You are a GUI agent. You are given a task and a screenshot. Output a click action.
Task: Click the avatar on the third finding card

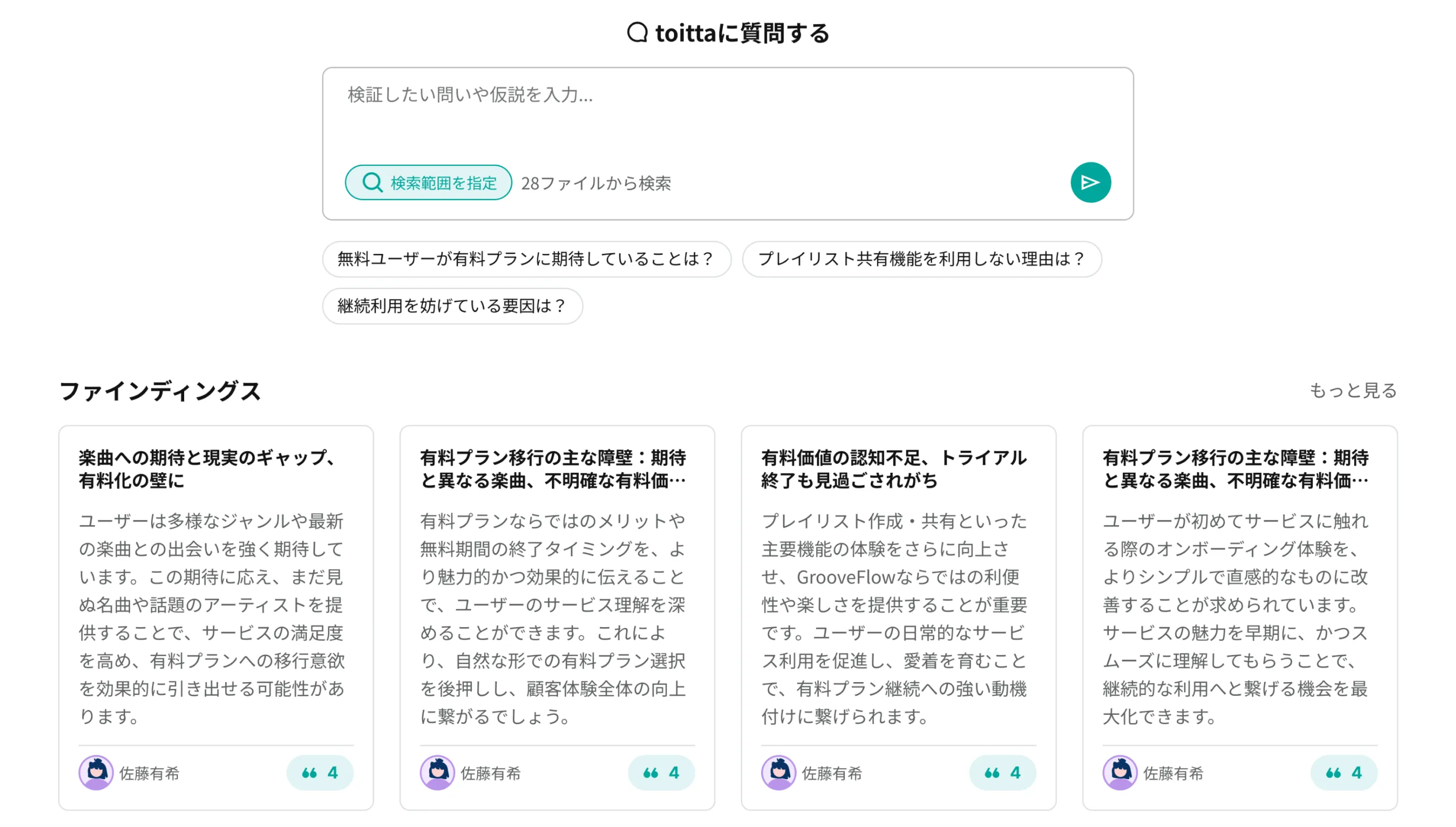pyautogui.click(x=778, y=772)
